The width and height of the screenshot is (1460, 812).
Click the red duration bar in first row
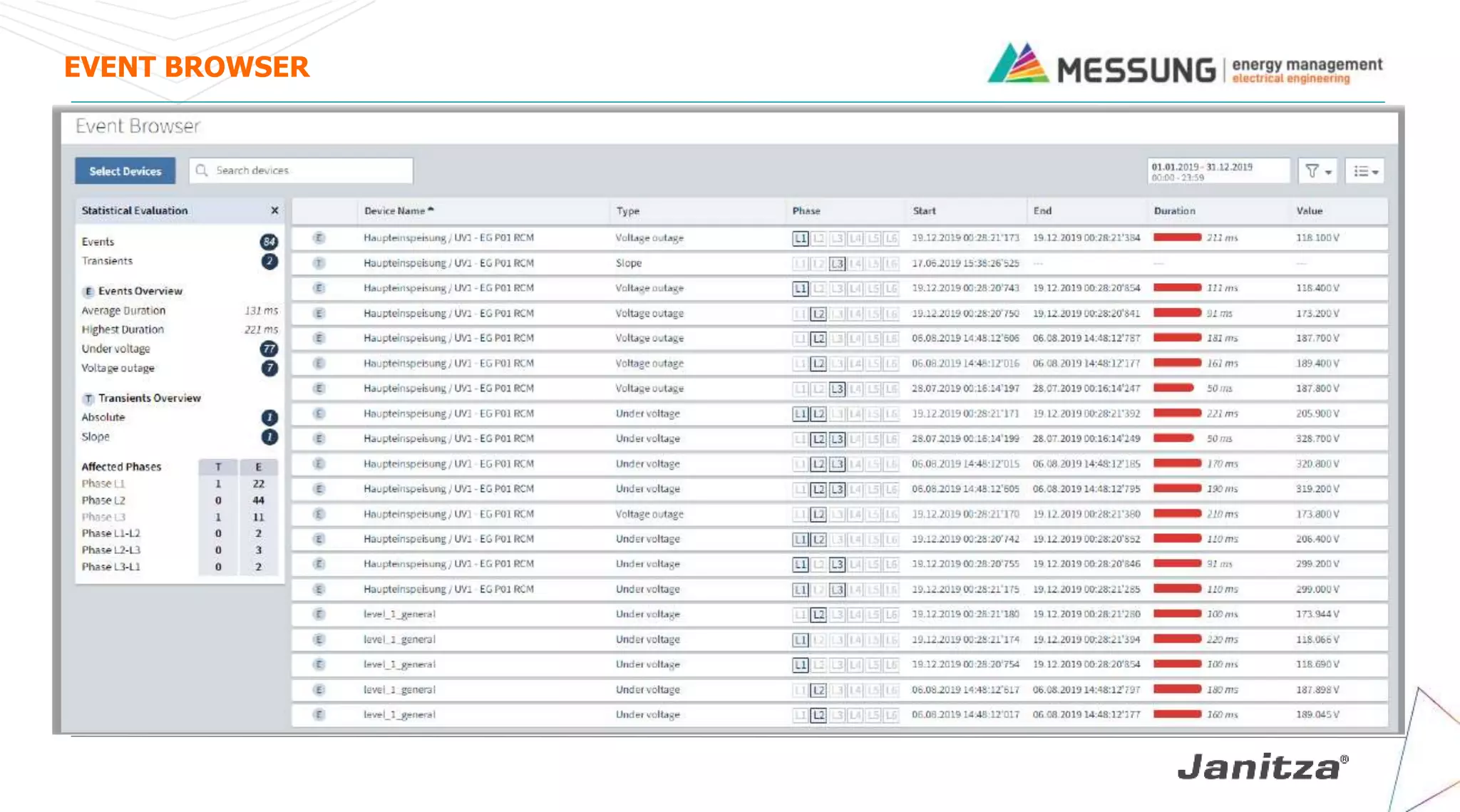coord(1177,237)
